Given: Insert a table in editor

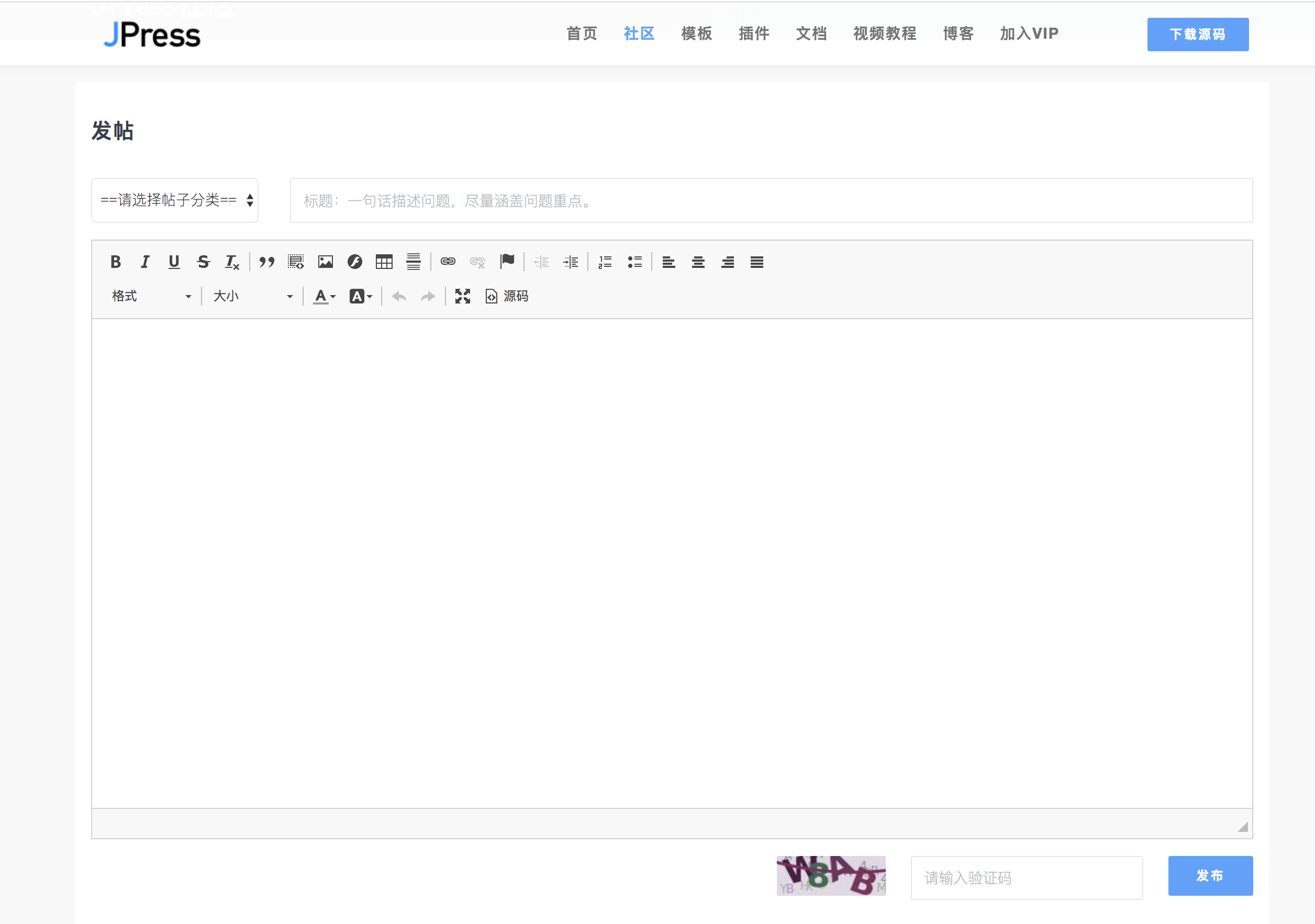Looking at the screenshot, I should 384,262.
